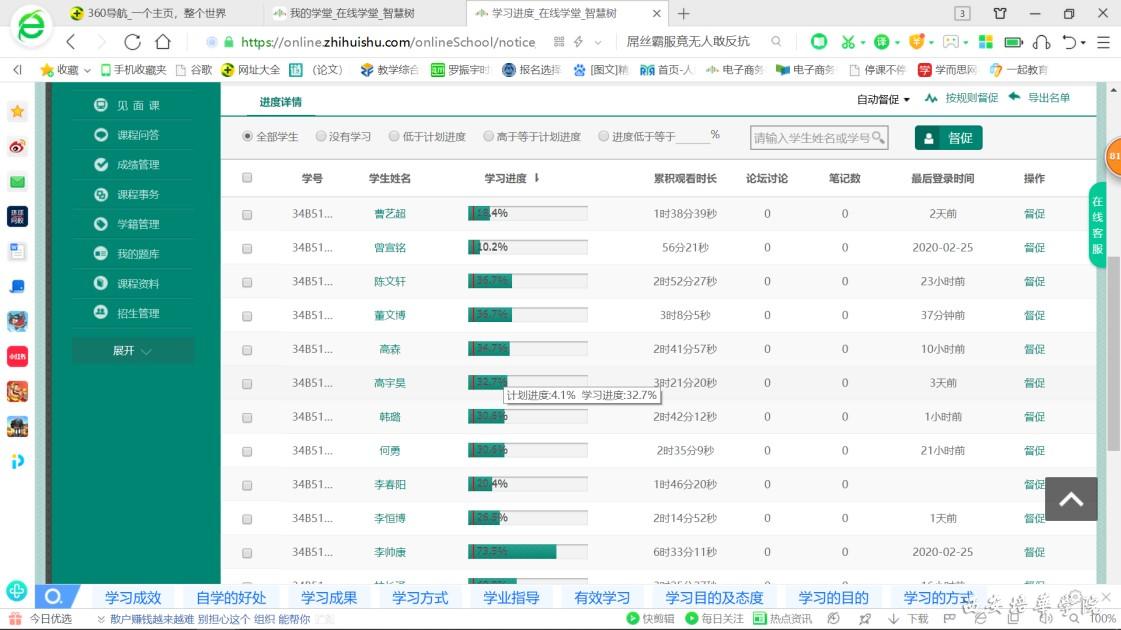Image resolution: width=1121 pixels, height=630 pixels.
Task: Click the 导出名单 export icon
Action: [x=1014, y=97]
